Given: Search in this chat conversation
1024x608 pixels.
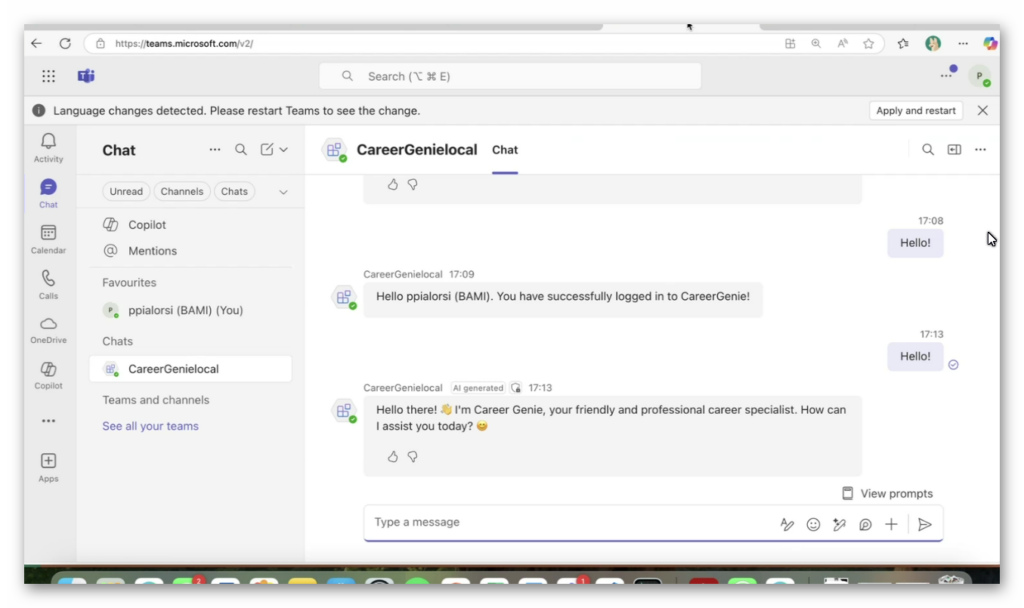Looking at the screenshot, I should (x=927, y=150).
